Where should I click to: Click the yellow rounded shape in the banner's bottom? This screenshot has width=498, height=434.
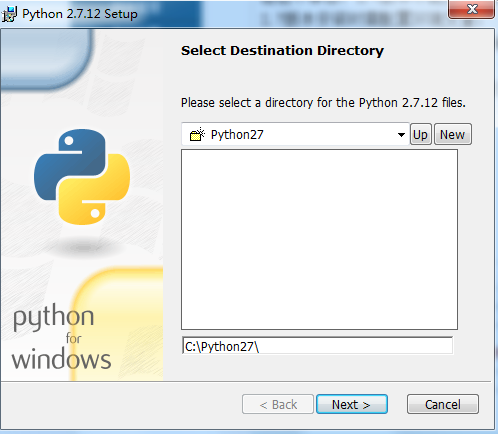(118, 323)
